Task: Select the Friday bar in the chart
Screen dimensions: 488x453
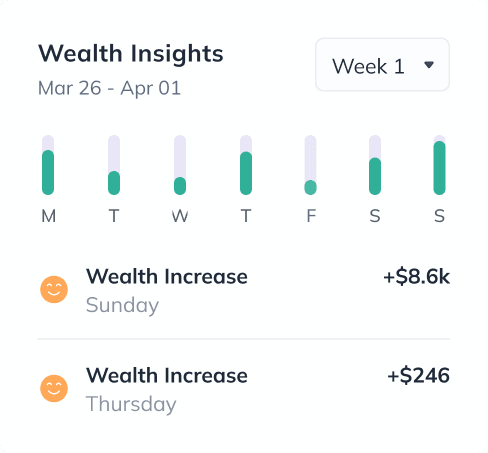Action: tap(310, 165)
